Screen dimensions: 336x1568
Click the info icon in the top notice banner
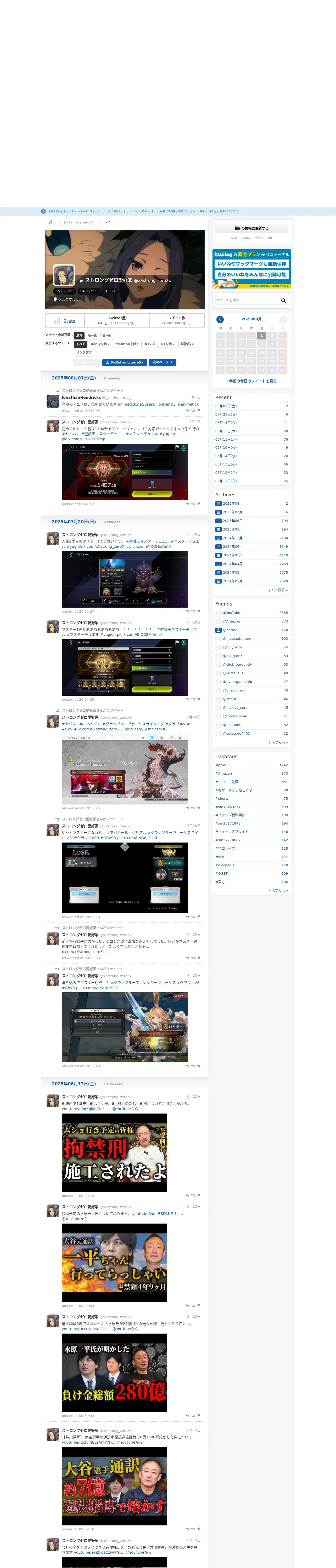tap(43, 211)
